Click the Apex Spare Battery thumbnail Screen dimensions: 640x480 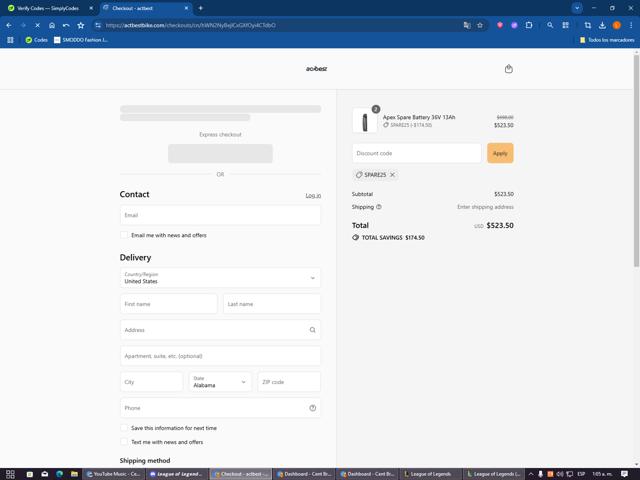(365, 121)
